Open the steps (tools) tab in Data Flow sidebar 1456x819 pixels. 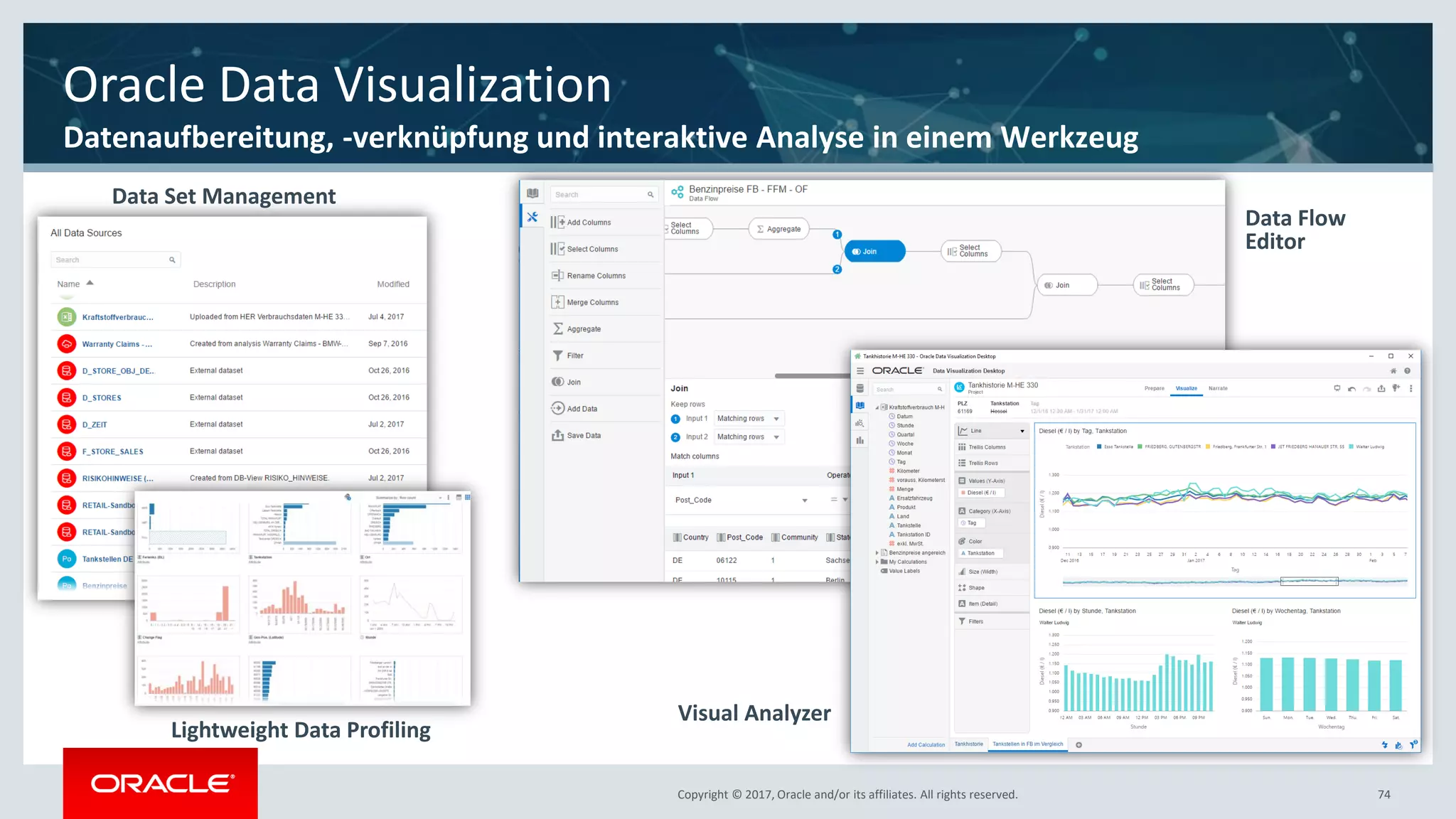532,217
